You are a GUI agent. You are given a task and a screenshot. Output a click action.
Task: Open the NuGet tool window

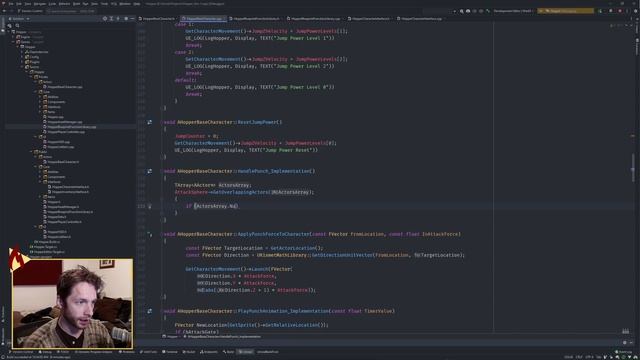point(189,352)
